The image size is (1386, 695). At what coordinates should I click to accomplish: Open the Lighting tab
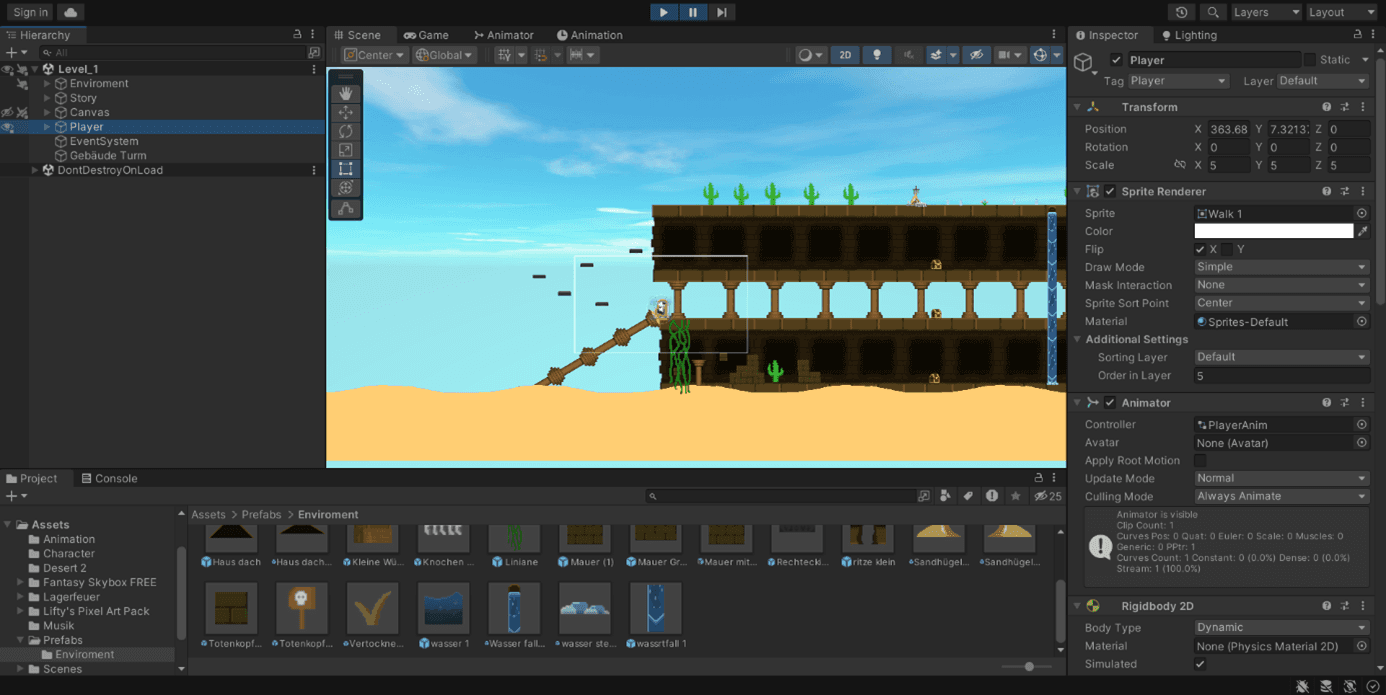click(1189, 35)
